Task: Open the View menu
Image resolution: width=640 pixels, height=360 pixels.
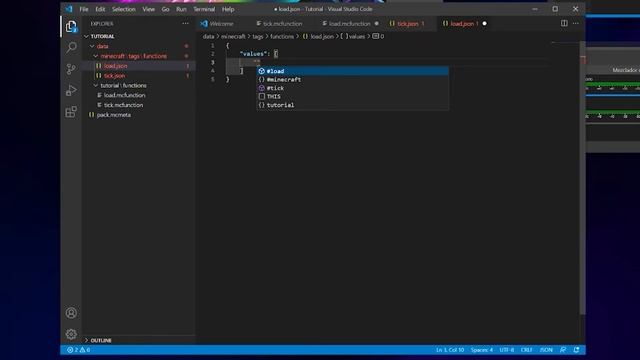Action: [148, 9]
